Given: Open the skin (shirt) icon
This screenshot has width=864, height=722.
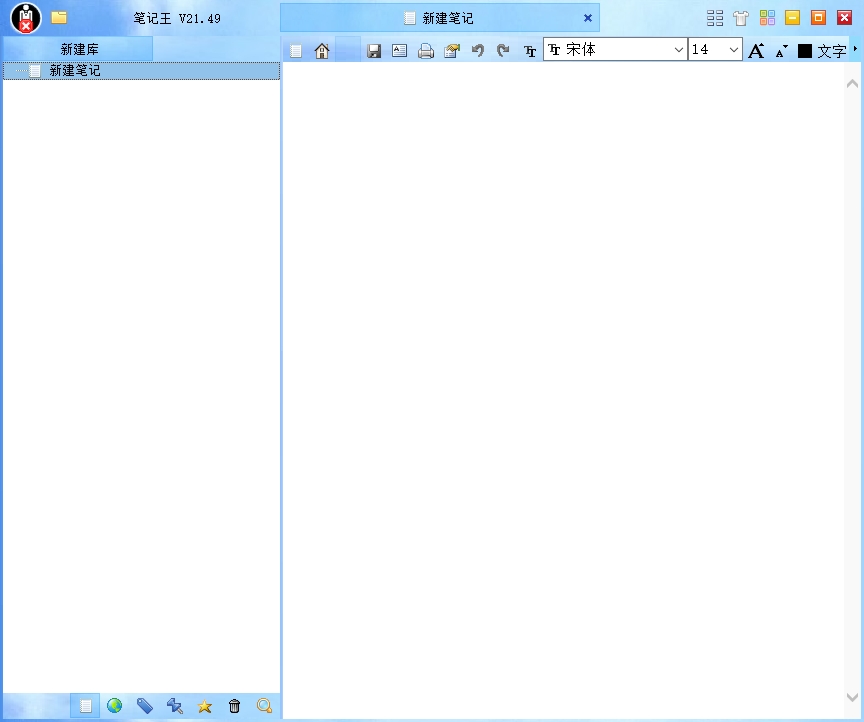Looking at the screenshot, I should tap(741, 18).
